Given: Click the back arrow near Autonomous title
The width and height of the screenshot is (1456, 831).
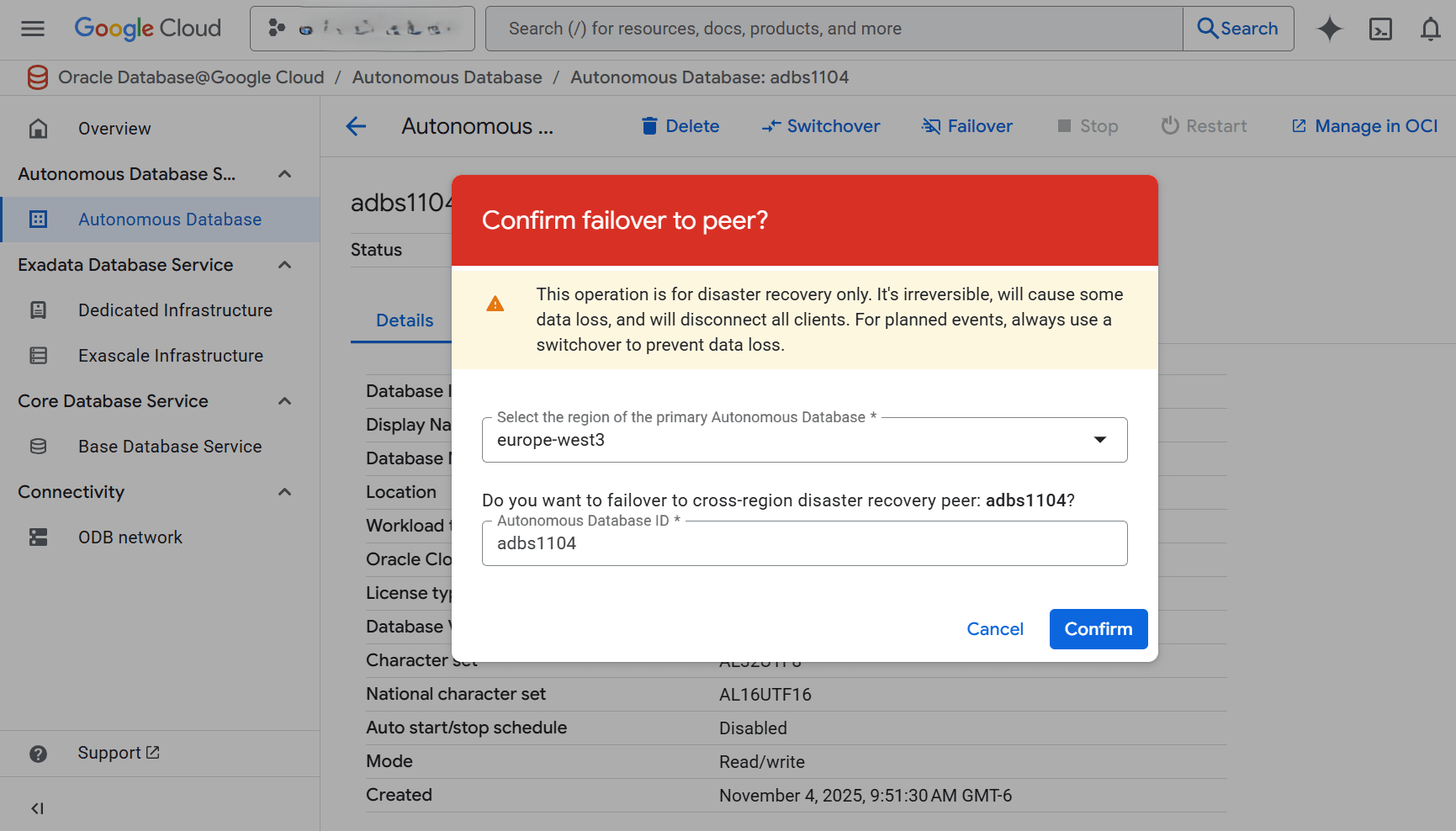Looking at the screenshot, I should coord(356,126).
